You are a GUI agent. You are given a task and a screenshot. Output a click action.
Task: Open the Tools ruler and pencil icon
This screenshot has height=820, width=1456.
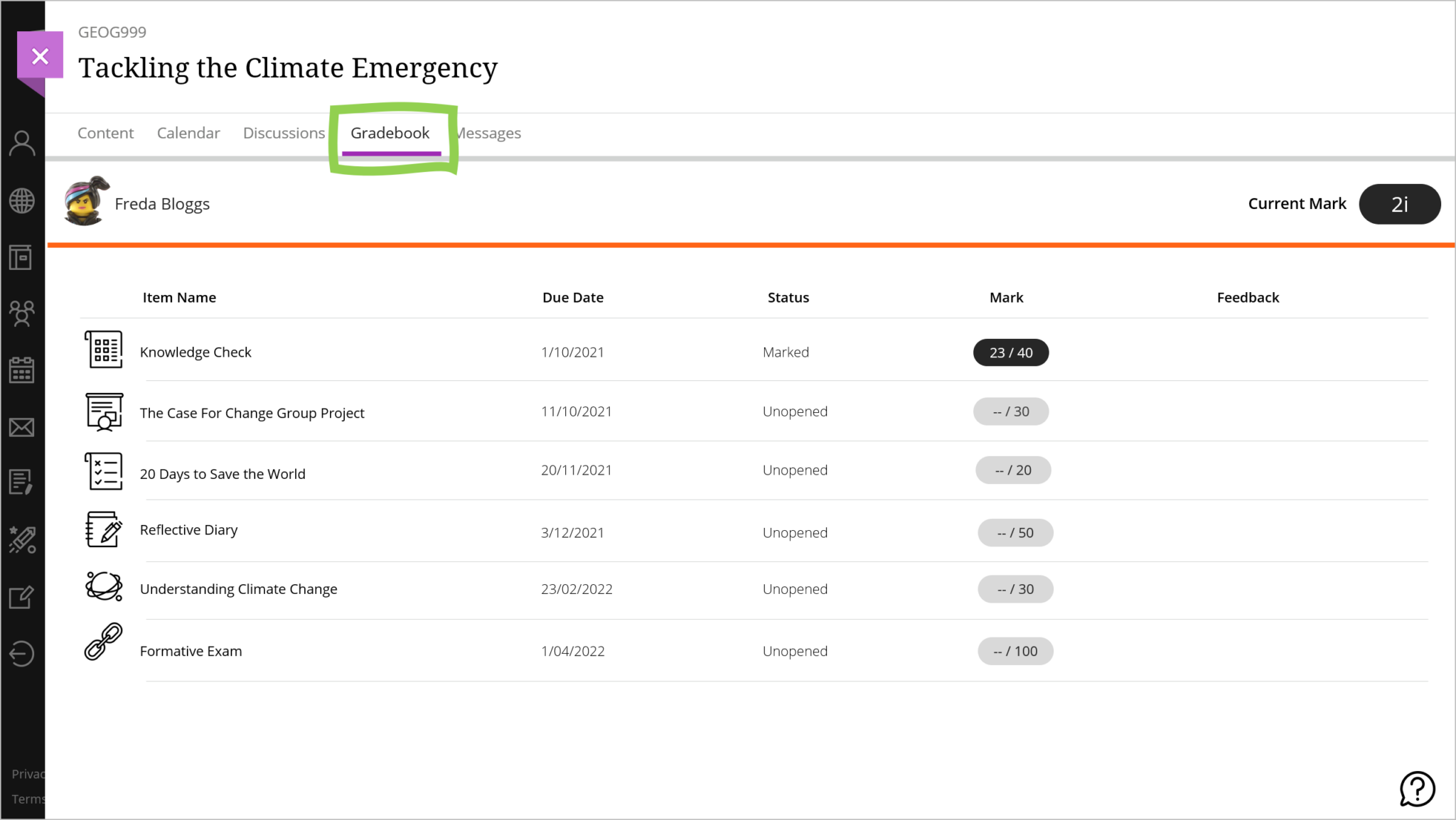(22, 539)
